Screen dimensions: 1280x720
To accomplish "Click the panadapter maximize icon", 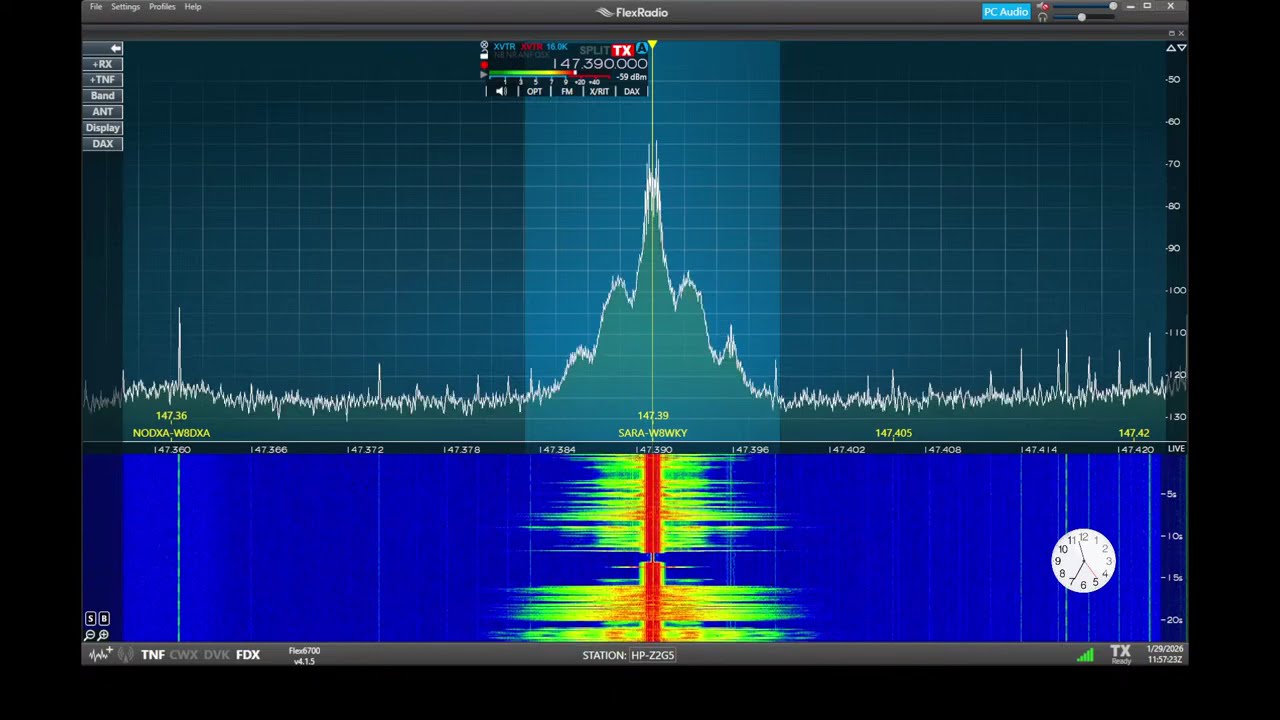I will (x=1172, y=33).
